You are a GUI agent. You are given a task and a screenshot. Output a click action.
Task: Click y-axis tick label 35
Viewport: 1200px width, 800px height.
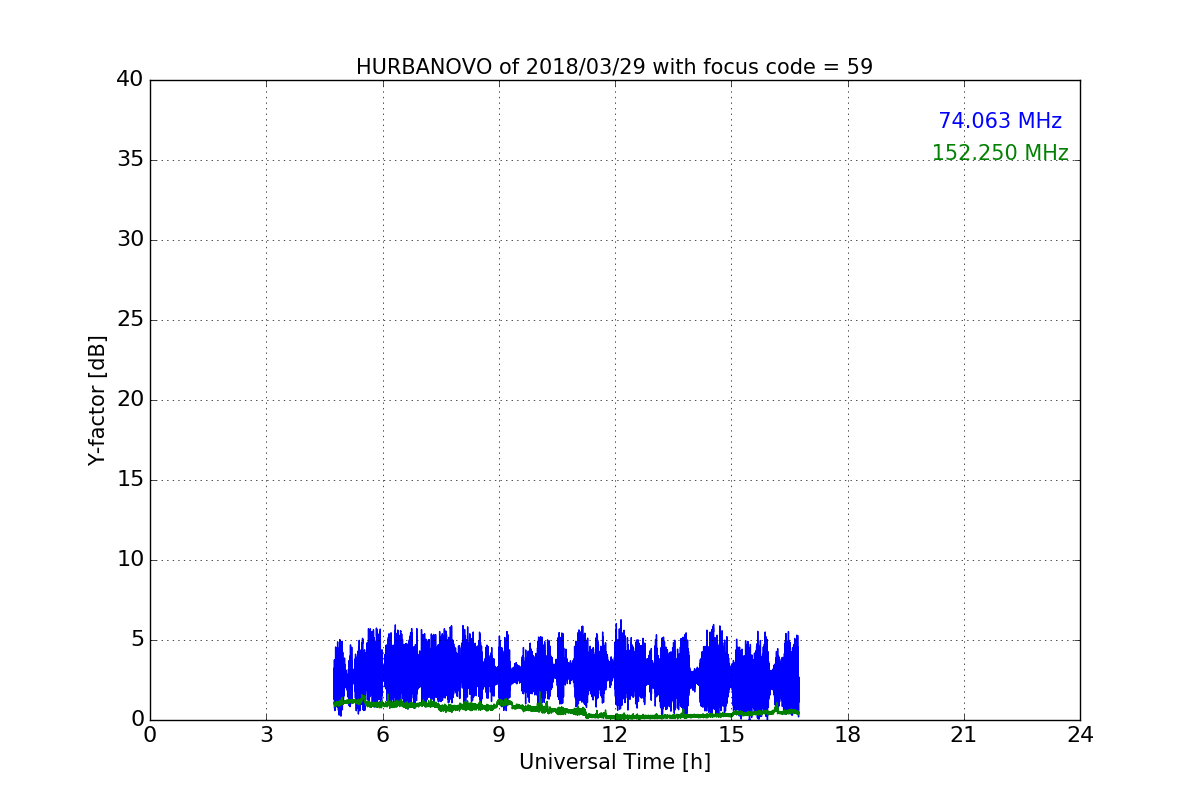[130, 160]
